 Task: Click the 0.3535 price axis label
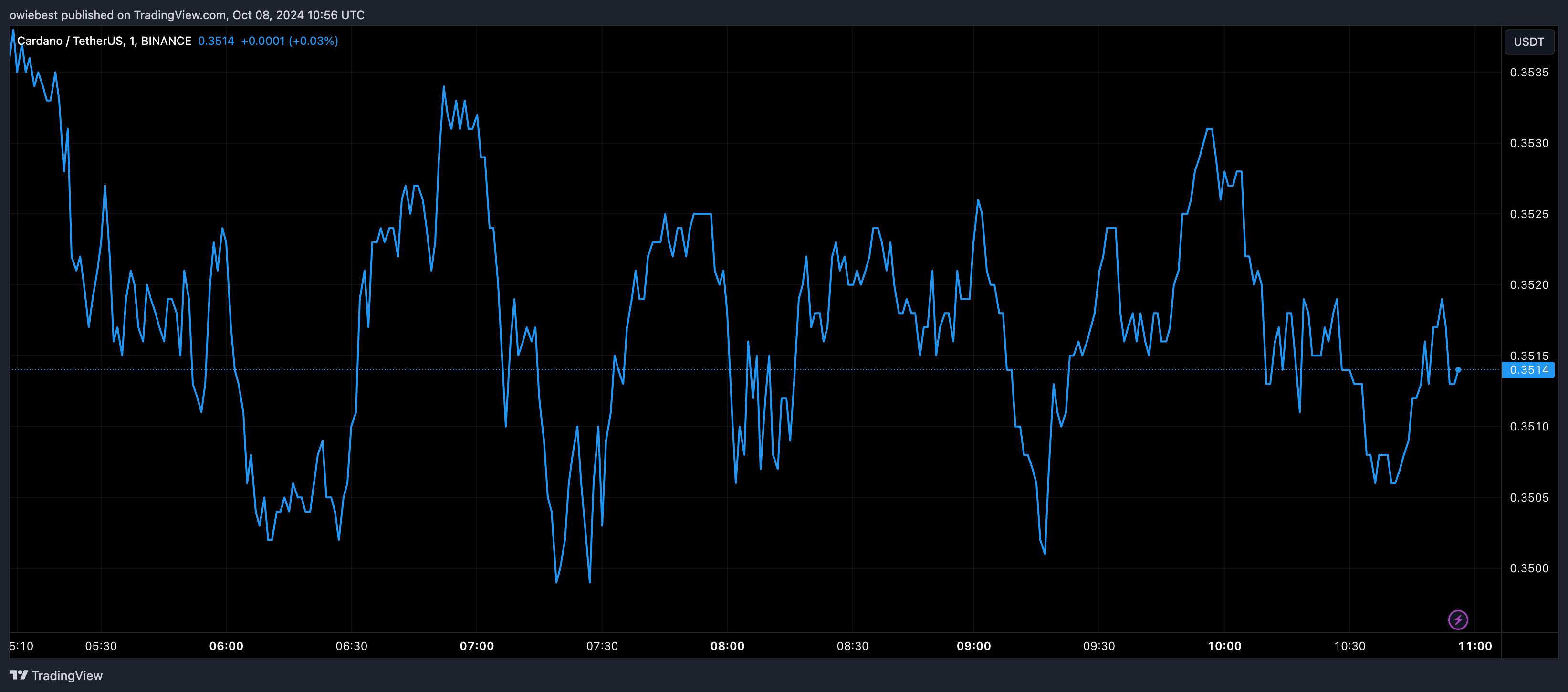pyautogui.click(x=1529, y=73)
